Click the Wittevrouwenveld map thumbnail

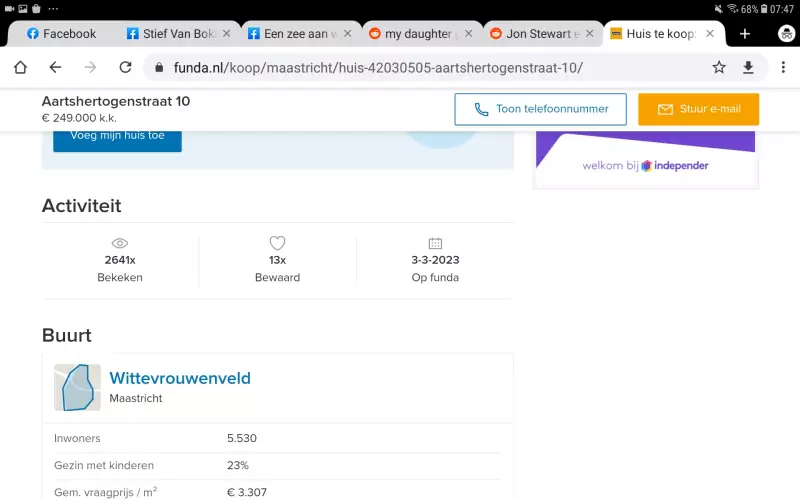coord(77,387)
